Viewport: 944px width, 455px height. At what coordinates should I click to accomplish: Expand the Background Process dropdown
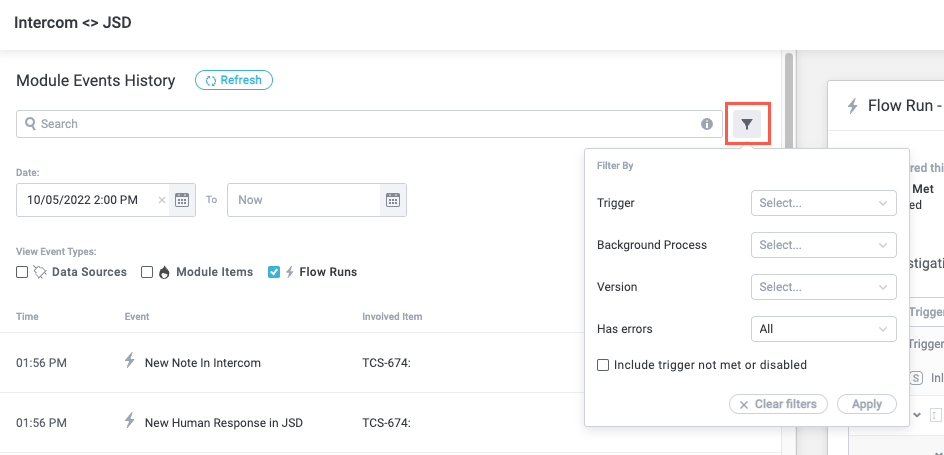pos(823,245)
